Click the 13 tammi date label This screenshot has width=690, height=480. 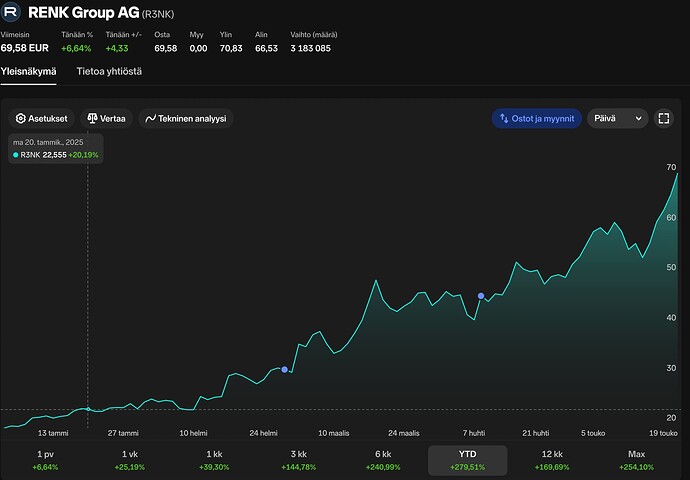pos(53,433)
